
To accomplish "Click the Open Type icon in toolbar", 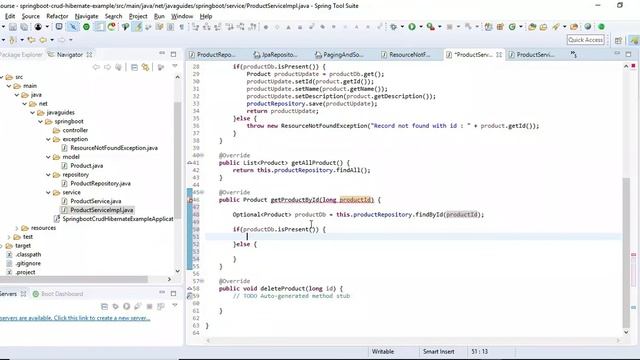I will pyautogui.click(x=531, y=27).
